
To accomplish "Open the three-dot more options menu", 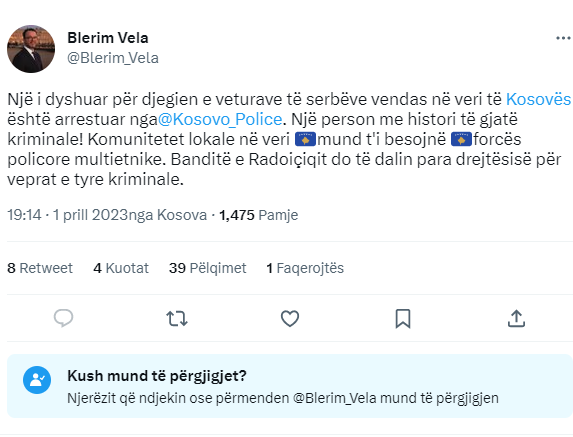I will [563, 38].
